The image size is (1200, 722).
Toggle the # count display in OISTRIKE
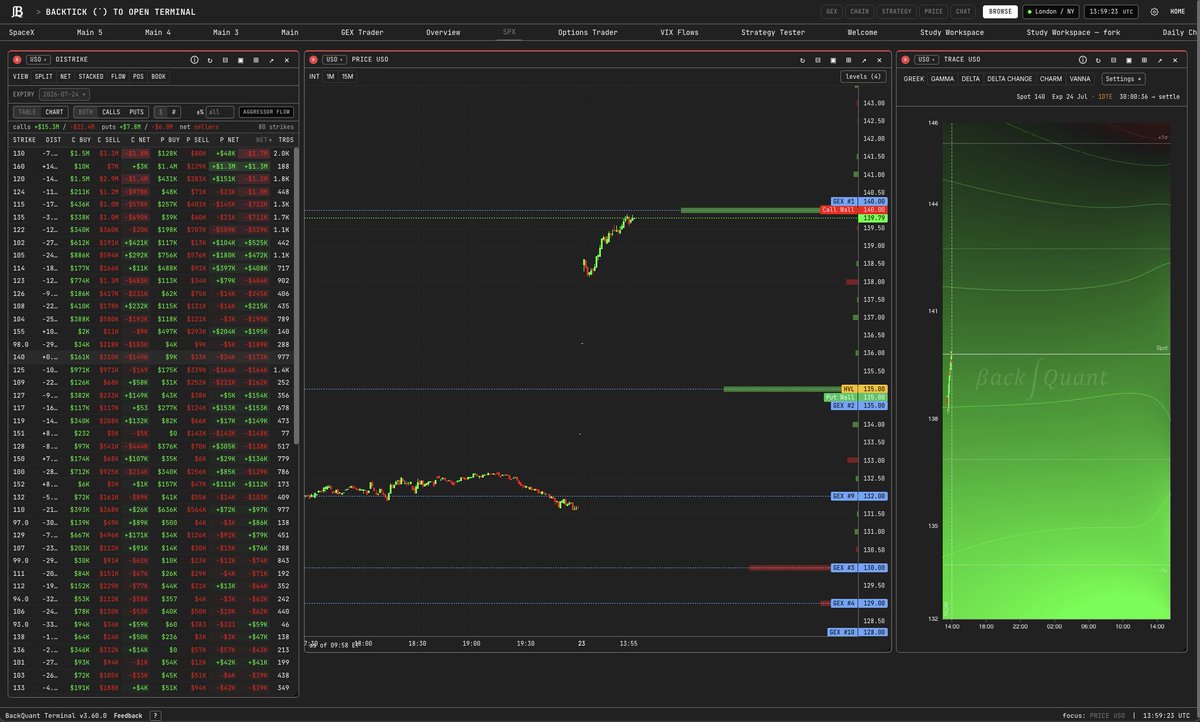(x=174, y=112)
